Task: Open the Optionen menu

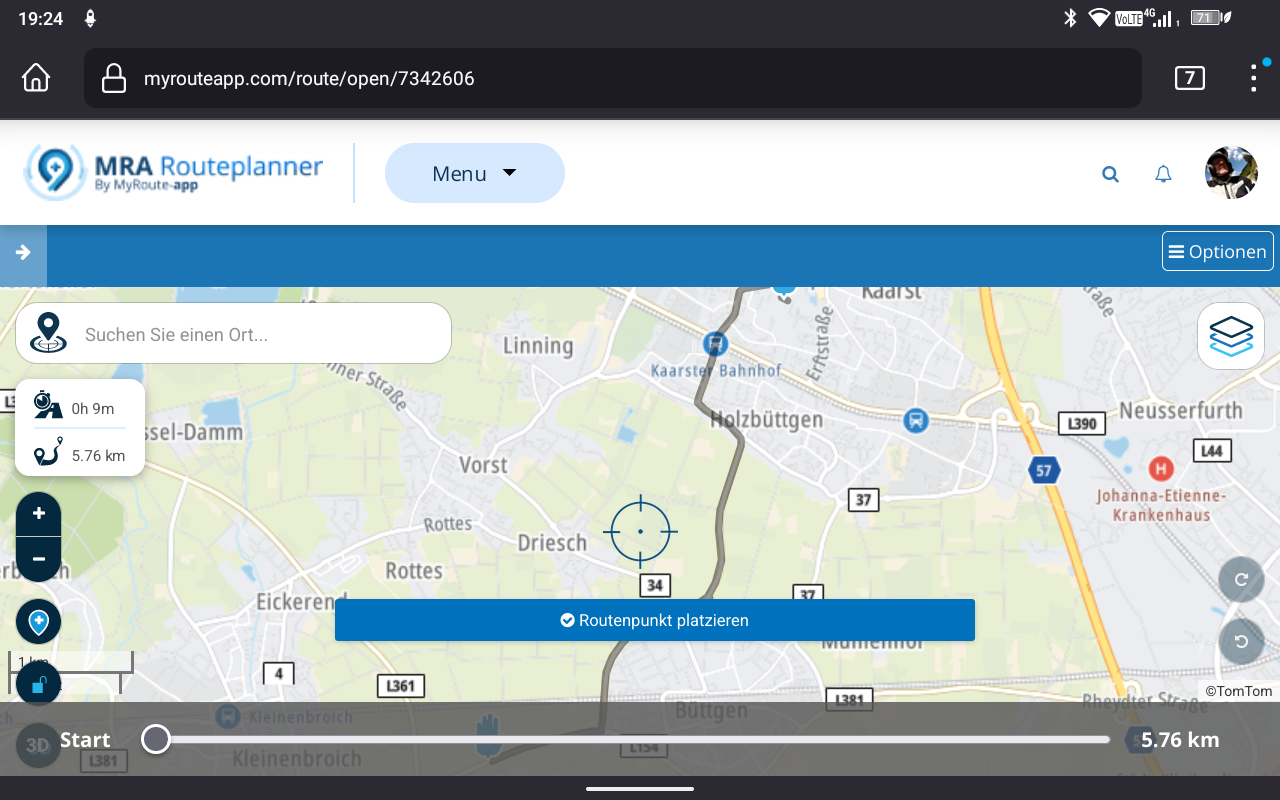Action: [1218, 251]
